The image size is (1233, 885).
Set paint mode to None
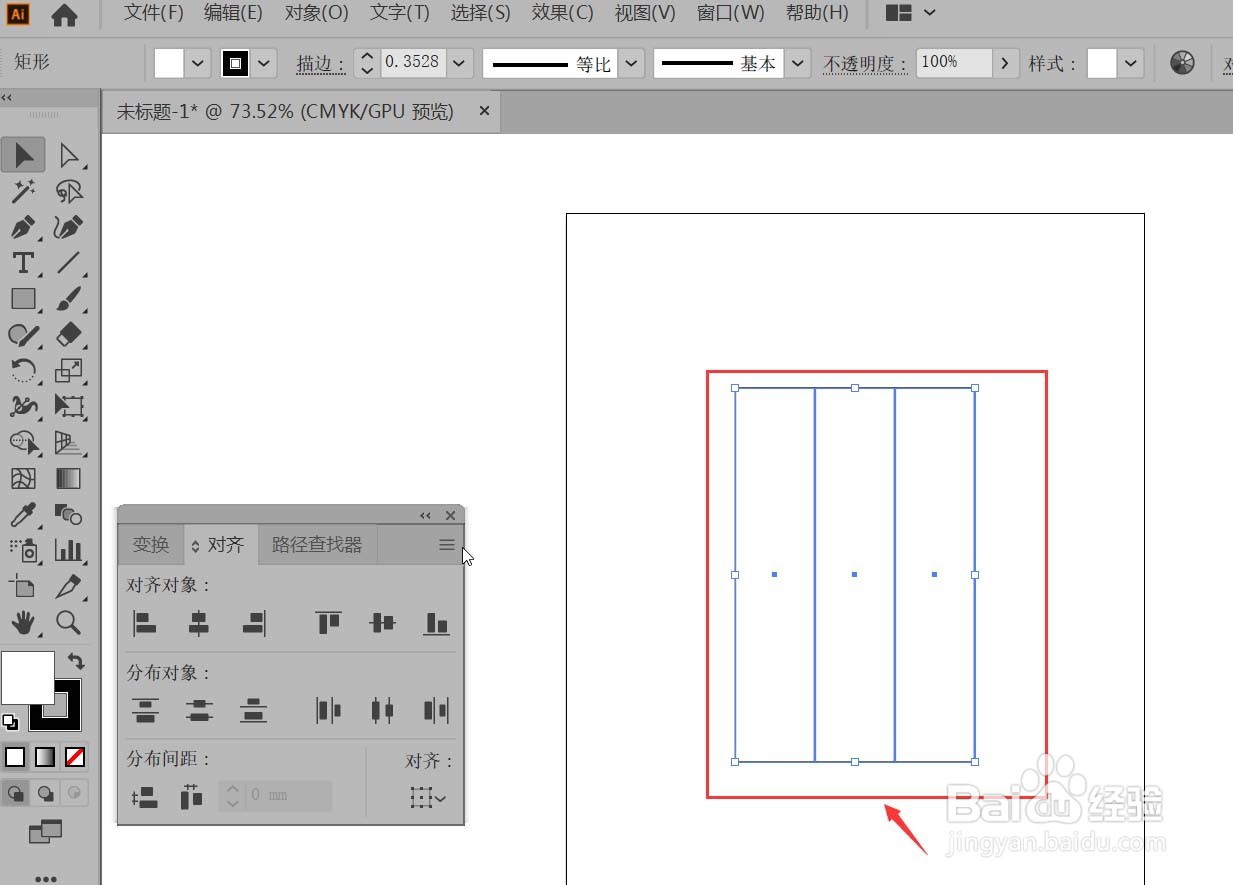(75, 757)
